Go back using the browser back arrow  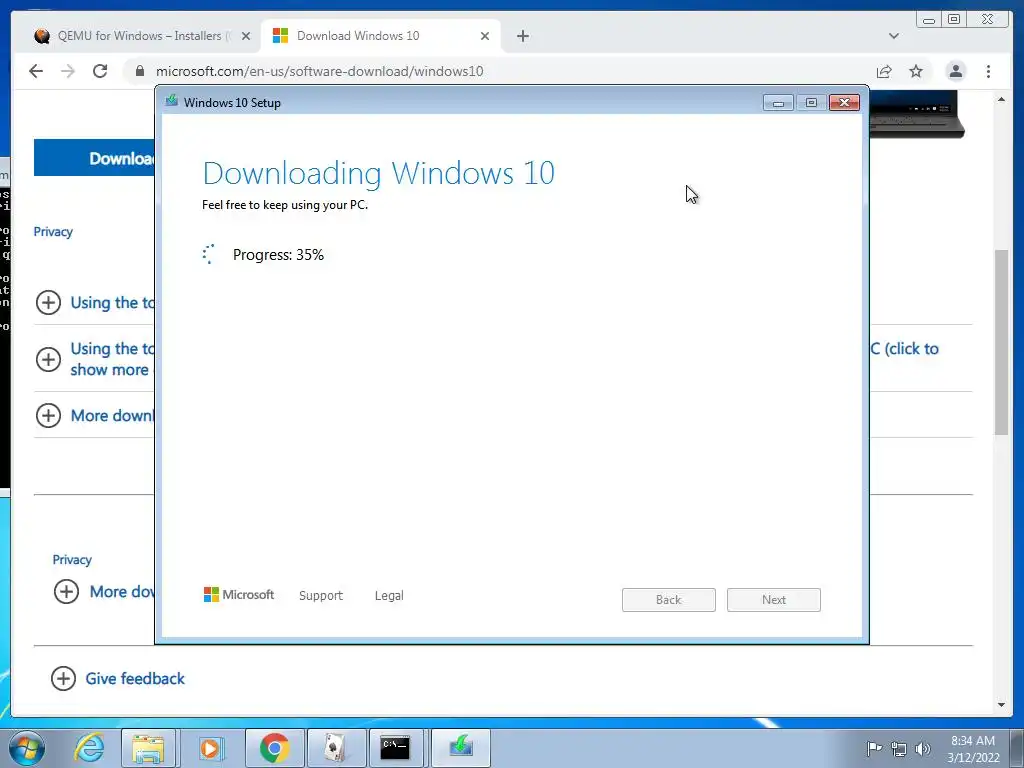36,71
